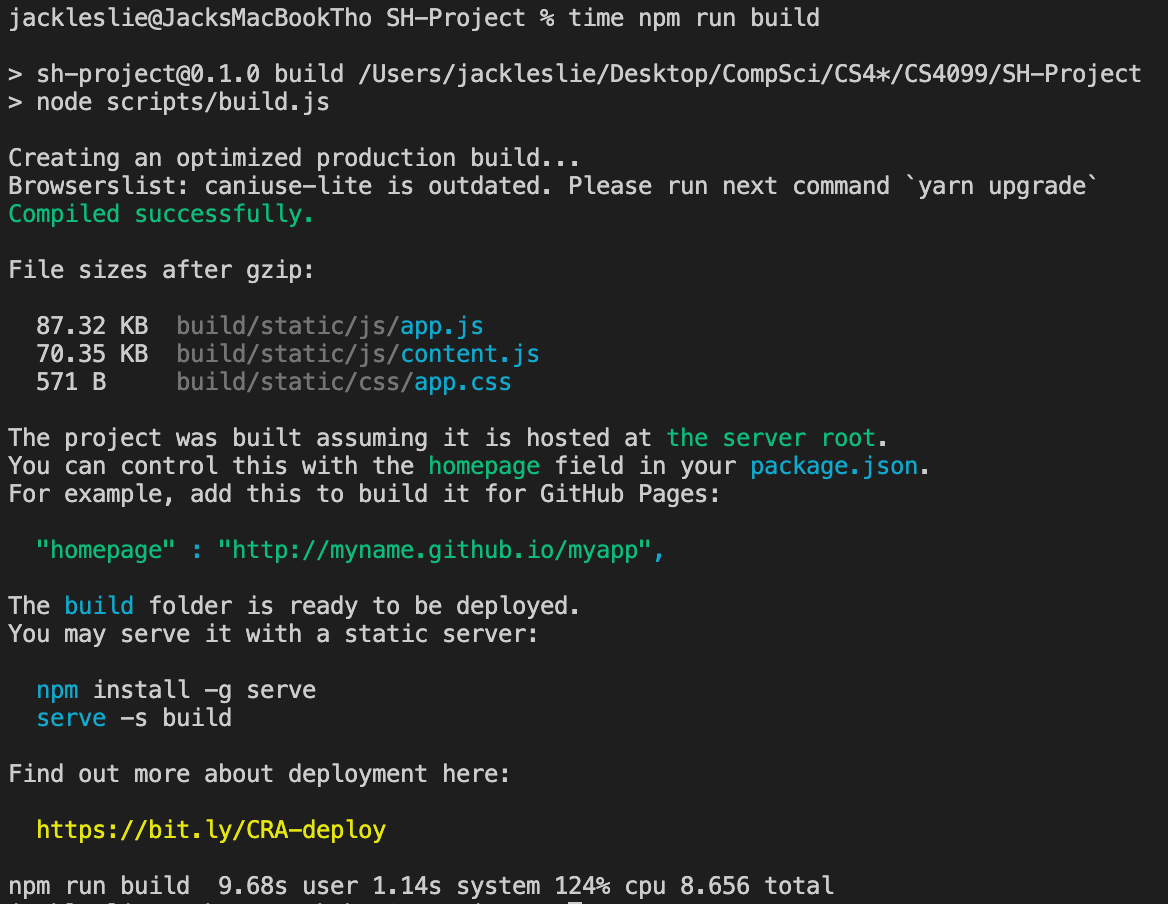This screenshot has height=904, width=1168.
Task: Click the https://bit.ly/CRA-deploy link
Action: pyautogui.click(x=211, y=830)
